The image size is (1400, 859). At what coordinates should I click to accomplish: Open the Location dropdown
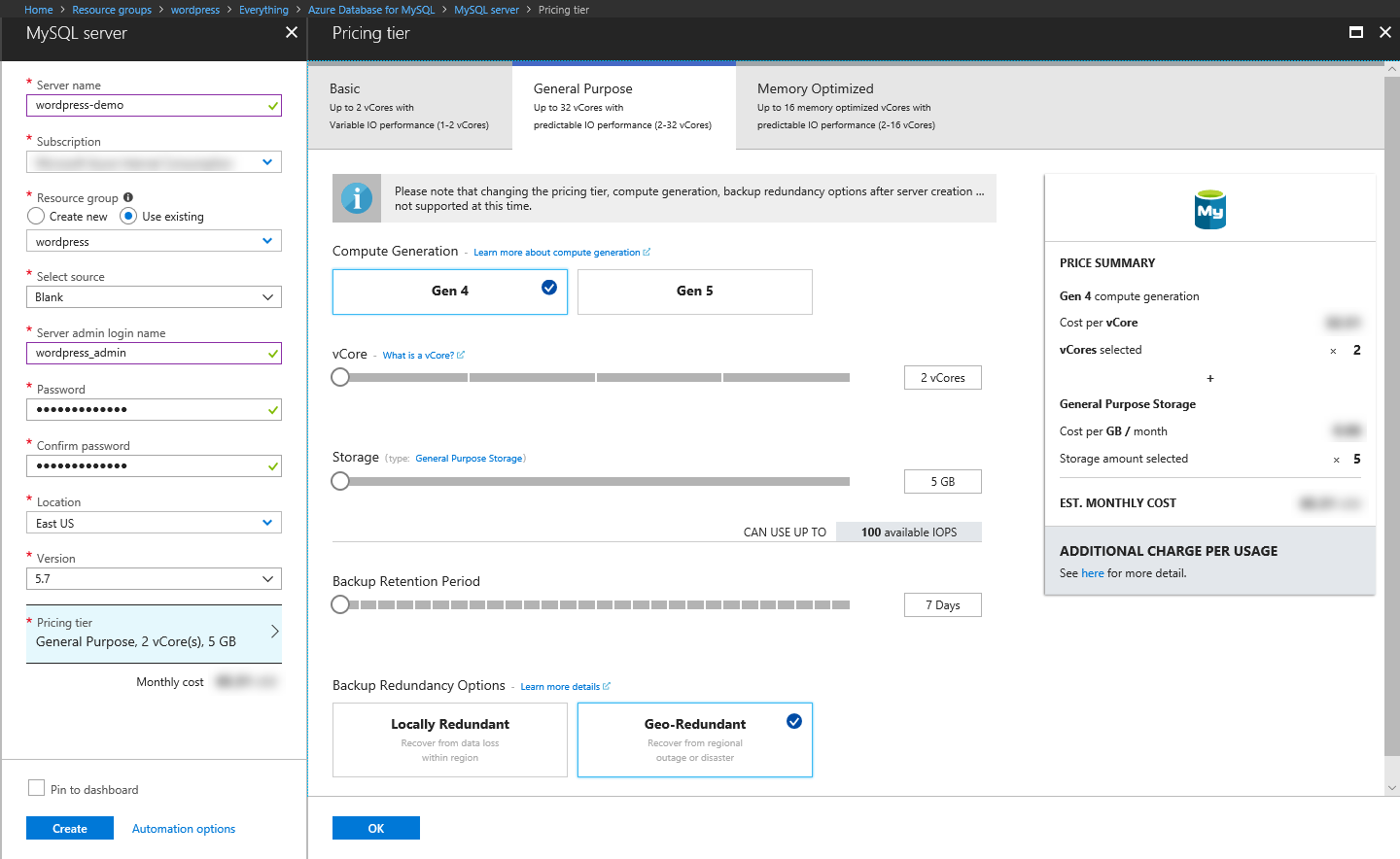[154, 523]
